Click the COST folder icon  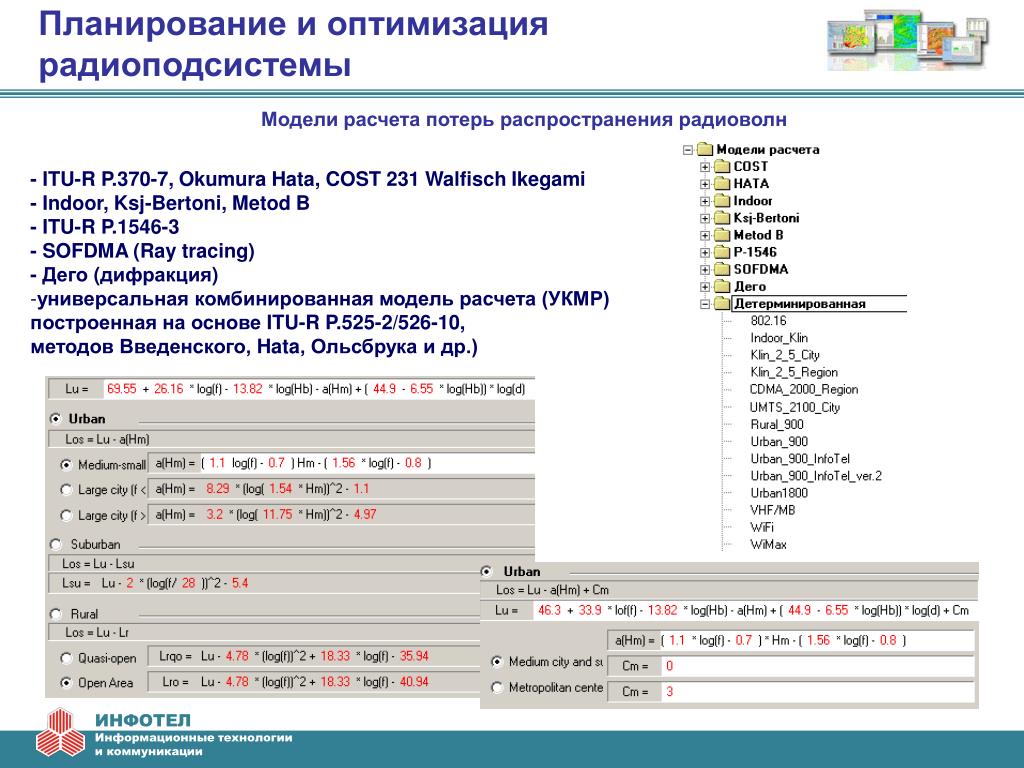(722, 167)
